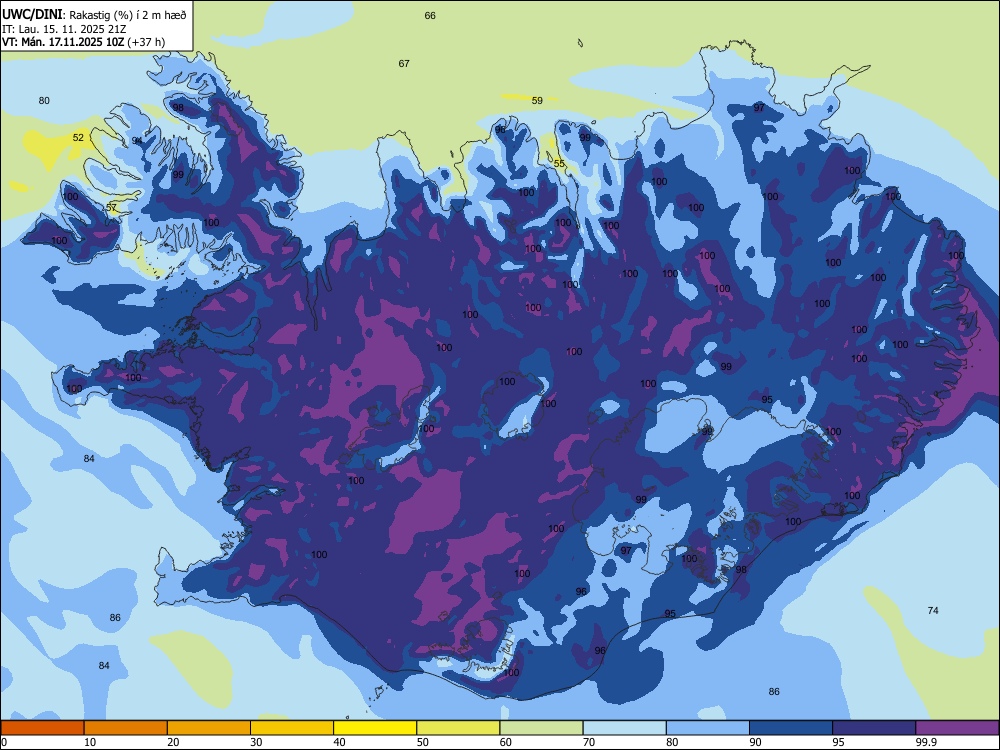The width and height of the screenshot is (1000, 750).
Task: Click the humidity value 66 on the map
Action: point(430,15)
